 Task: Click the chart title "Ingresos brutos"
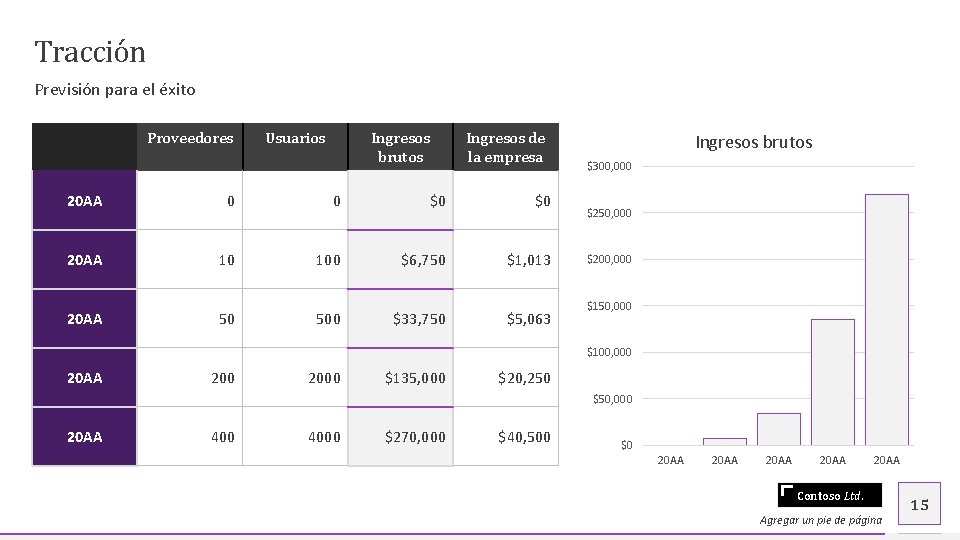(753, 142)
